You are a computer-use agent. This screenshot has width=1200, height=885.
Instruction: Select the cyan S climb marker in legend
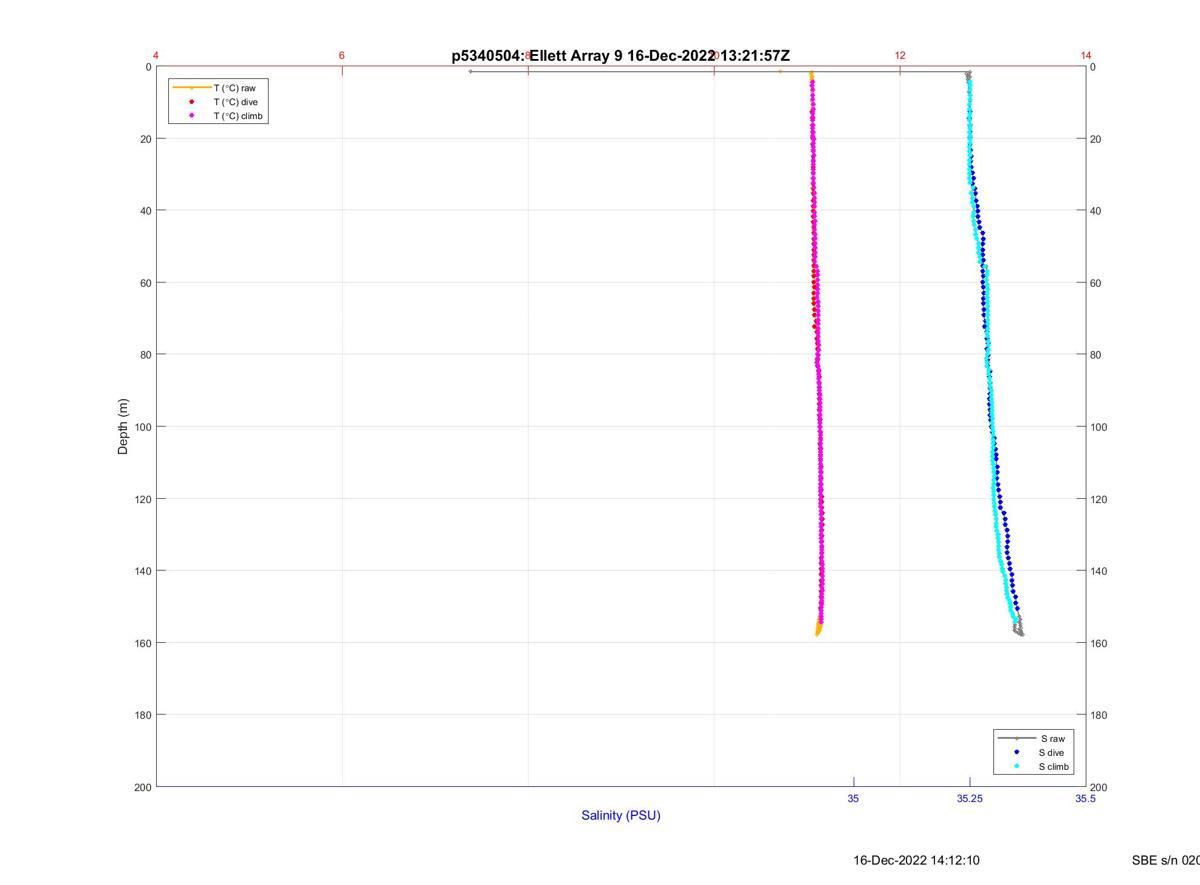point(1017,767)
